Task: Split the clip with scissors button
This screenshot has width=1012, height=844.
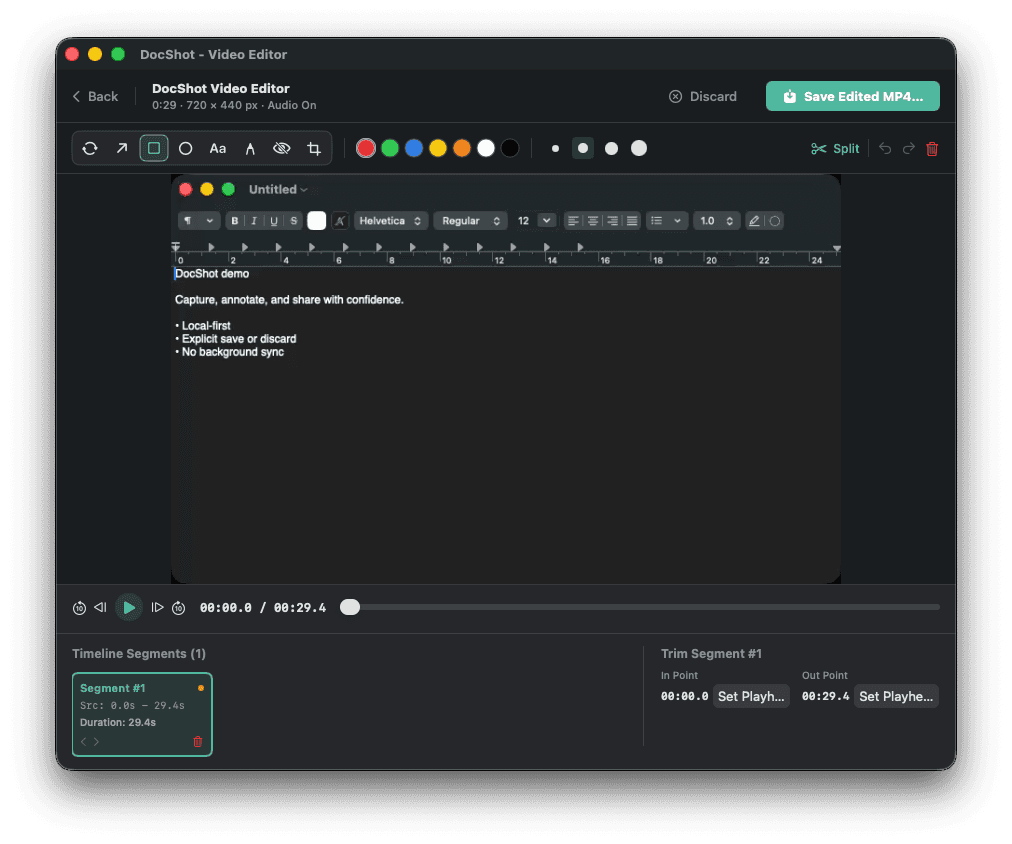Action: tap(835, 149)
